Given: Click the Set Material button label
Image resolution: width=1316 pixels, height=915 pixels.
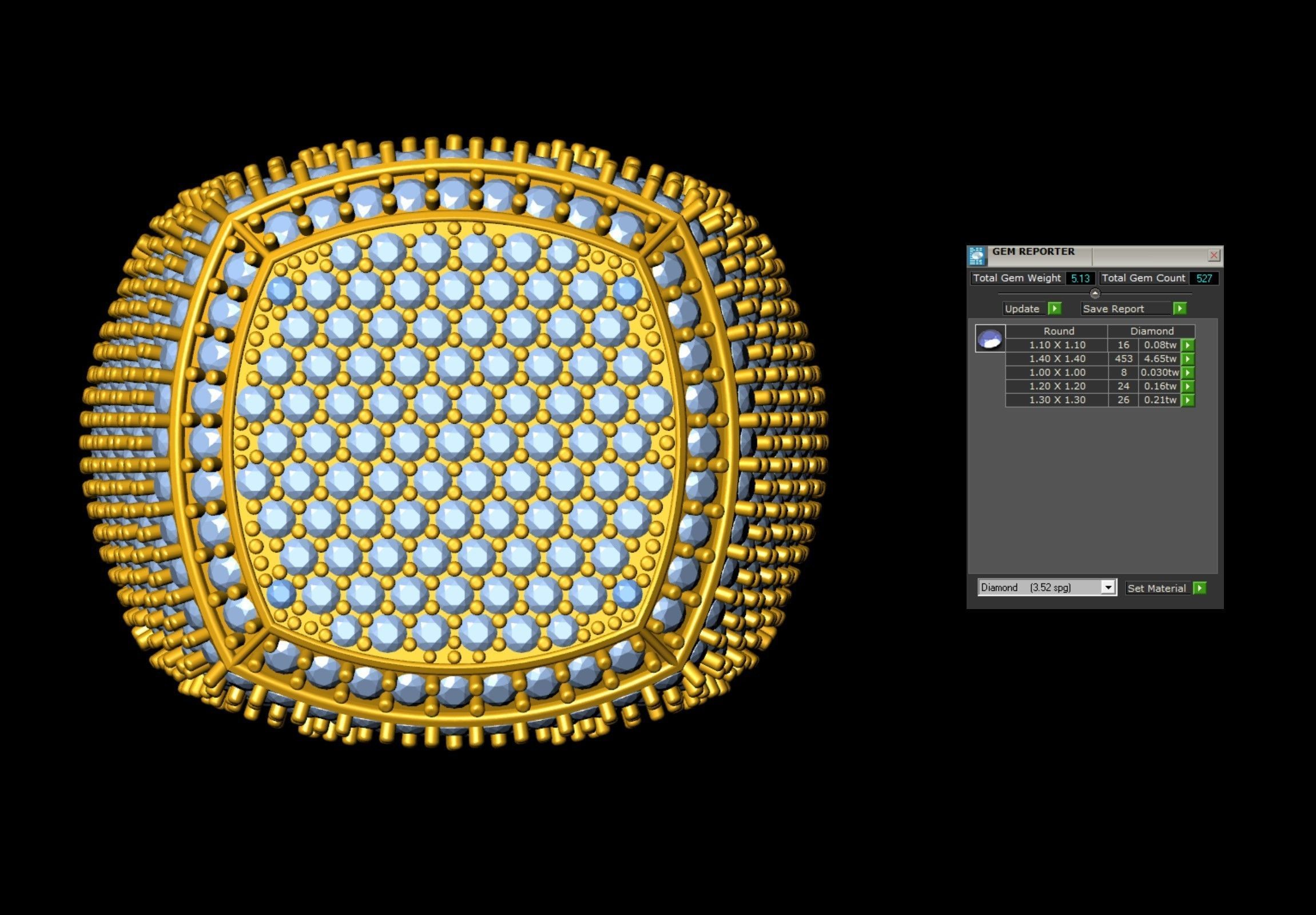Looking at the screenshot, I should pyautogui.click(x=1156, y=588).
